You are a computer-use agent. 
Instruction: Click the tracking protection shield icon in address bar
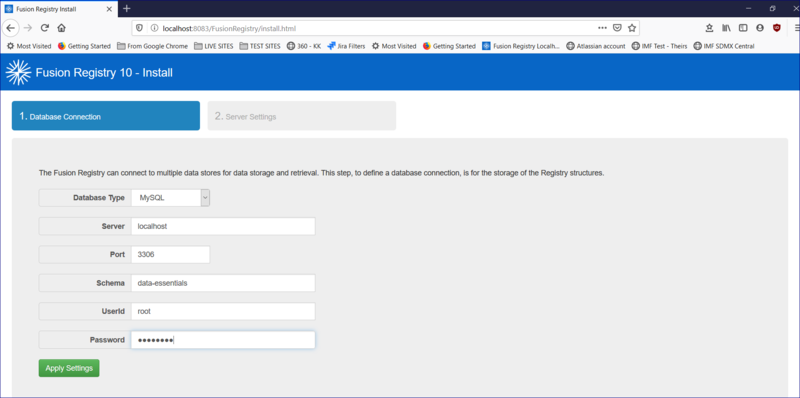point(140,29)
